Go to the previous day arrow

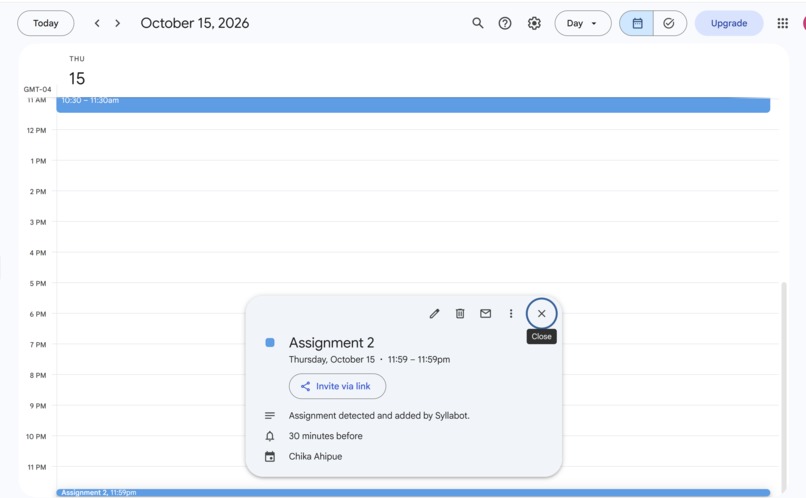coord(97,23)
